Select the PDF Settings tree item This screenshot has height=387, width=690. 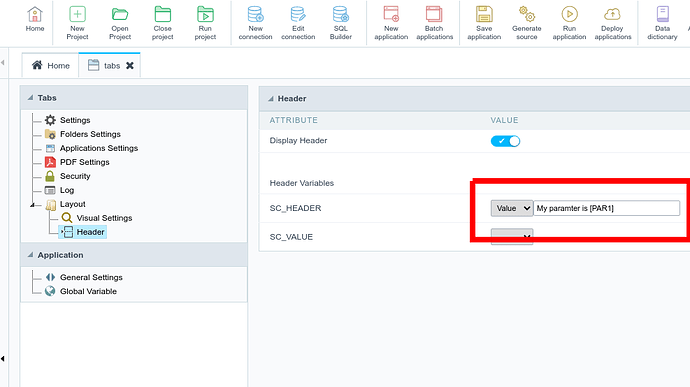point(84,162)
